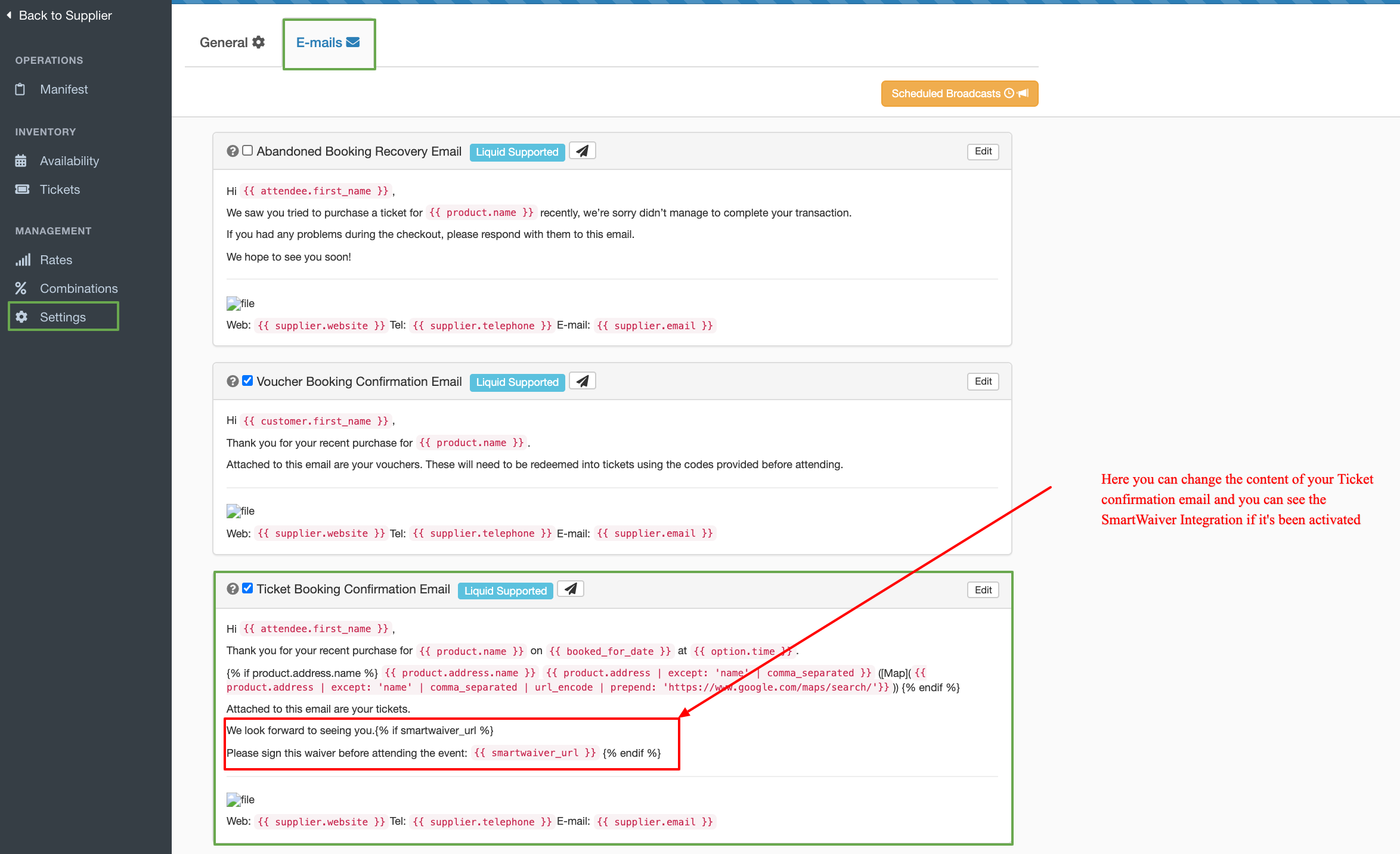The height and width of the screenshot is (854, 1400).
Task: Click Liquid Supported badge on Voucher Booking email
Action: (517, 382)
